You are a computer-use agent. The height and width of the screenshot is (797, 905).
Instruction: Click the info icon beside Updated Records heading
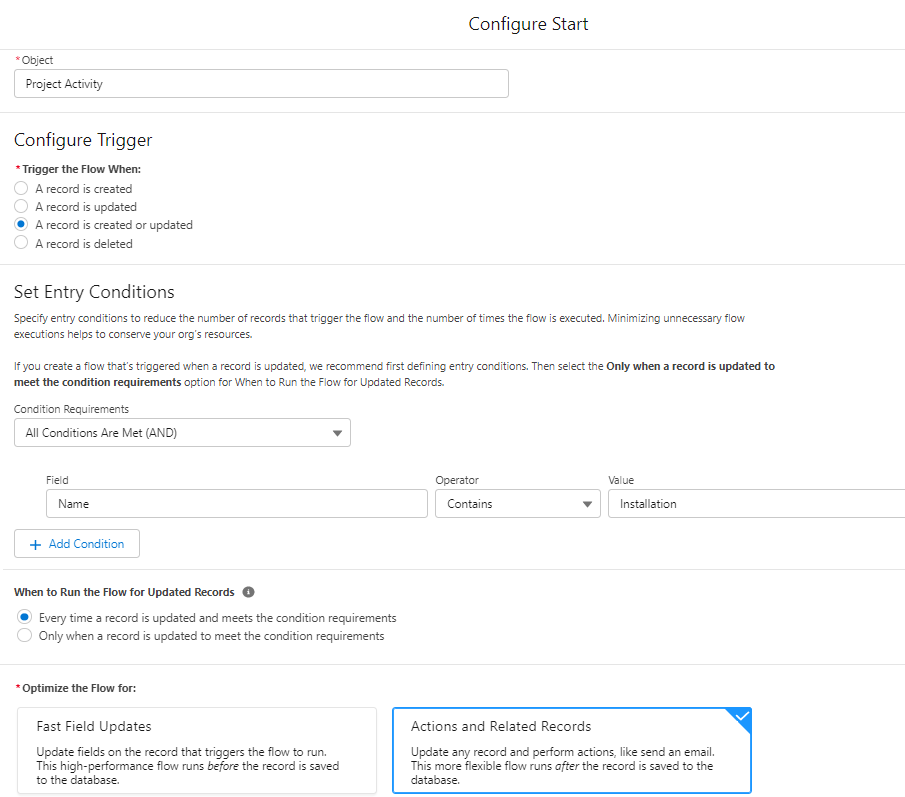(x=248, y=592)
